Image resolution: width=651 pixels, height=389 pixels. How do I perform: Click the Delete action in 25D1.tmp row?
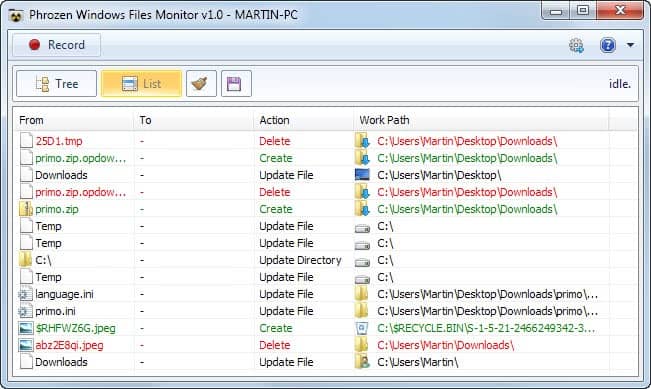coord(274,141)
